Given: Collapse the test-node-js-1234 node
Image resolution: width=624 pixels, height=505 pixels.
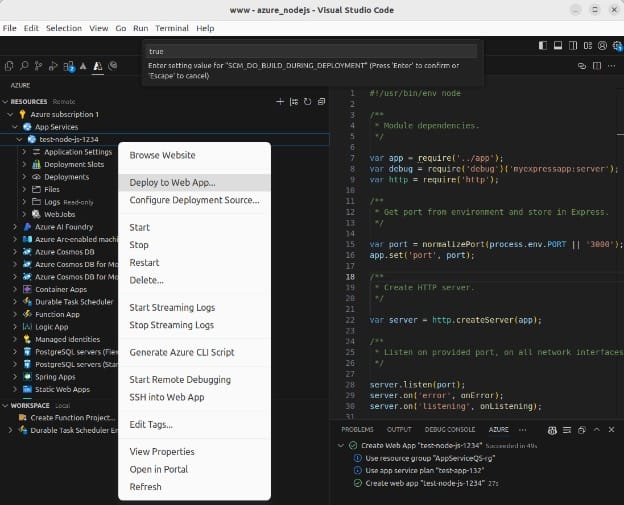Looking at the screenshot, I should click(x=19, y=139).
